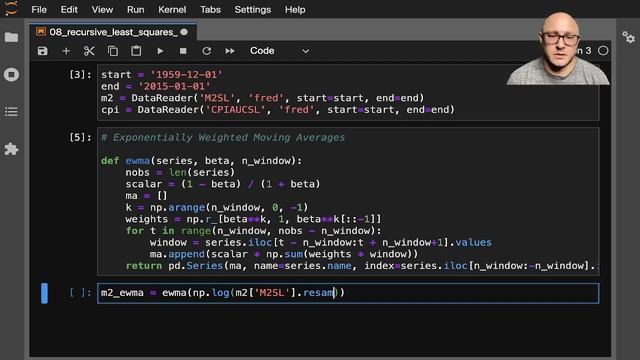
Task: Click the notebook file icon on the tab
Action: 41,31
